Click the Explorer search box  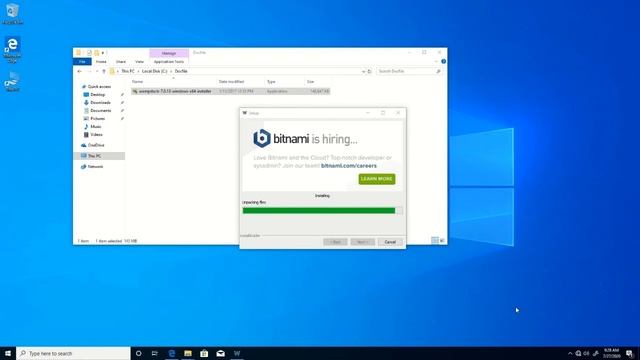coord(409,71)
